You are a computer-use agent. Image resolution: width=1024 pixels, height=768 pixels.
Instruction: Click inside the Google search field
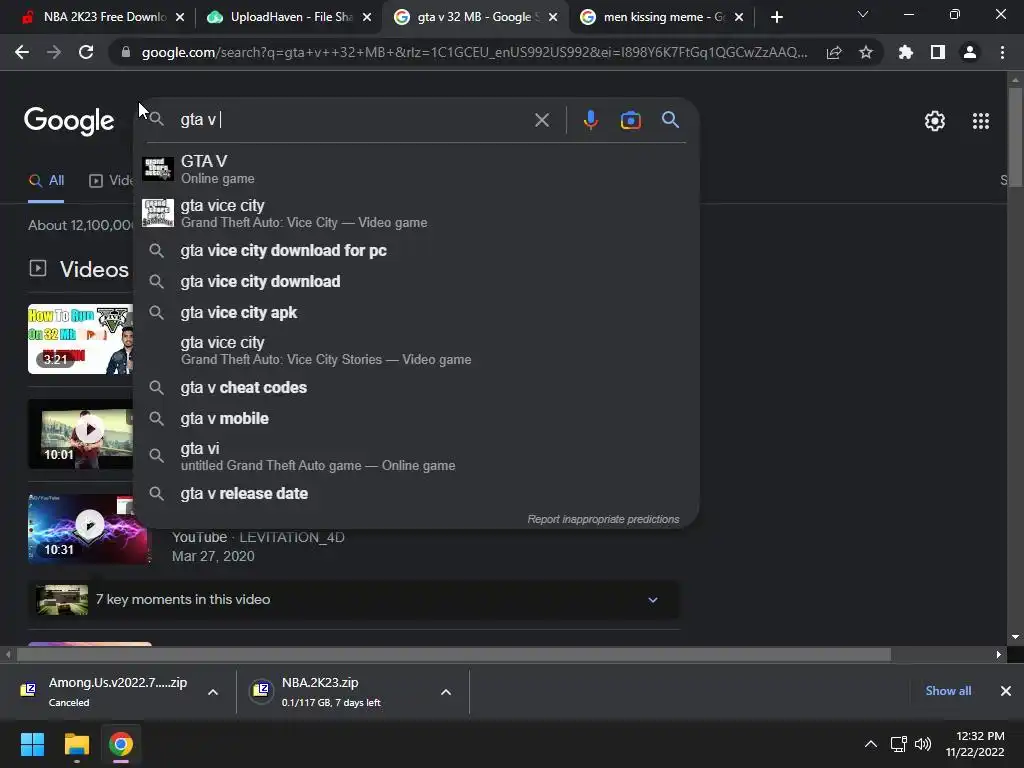pyautogui.click(x=353, y=120)
